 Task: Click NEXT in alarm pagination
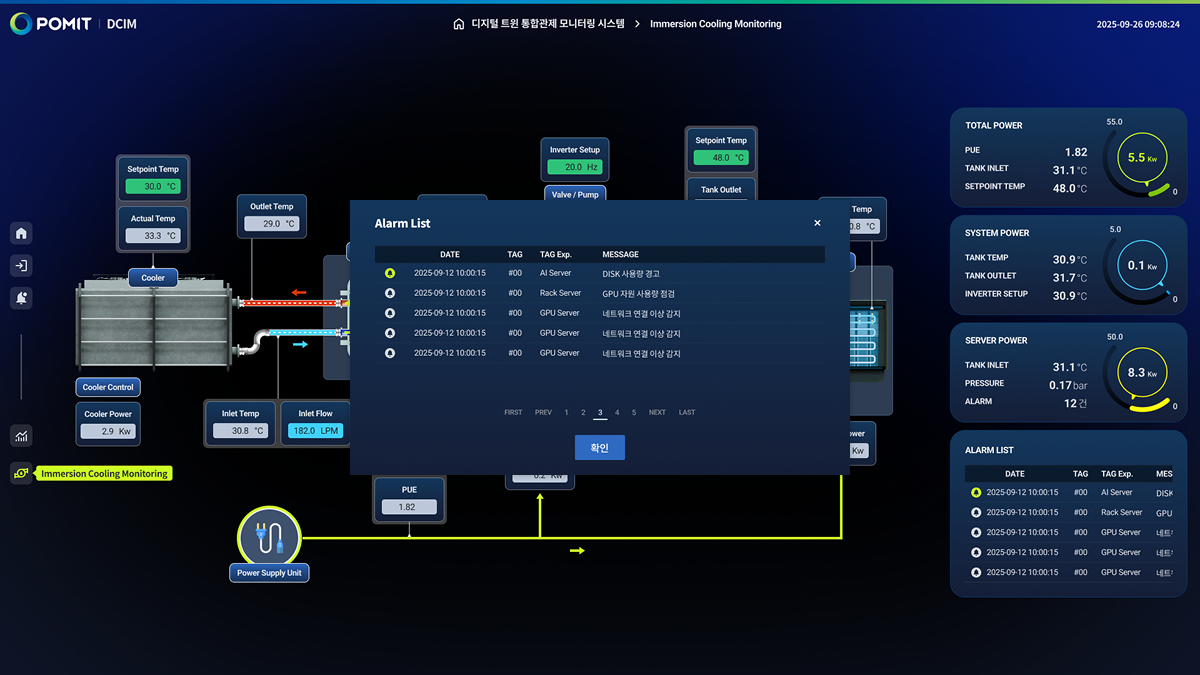pos(657,412)
